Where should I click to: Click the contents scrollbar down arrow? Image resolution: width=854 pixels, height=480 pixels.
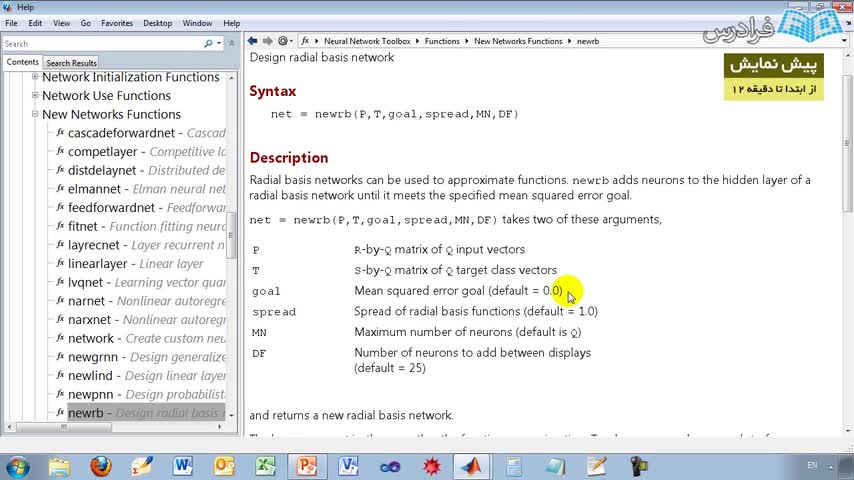(x=231, y=415)
